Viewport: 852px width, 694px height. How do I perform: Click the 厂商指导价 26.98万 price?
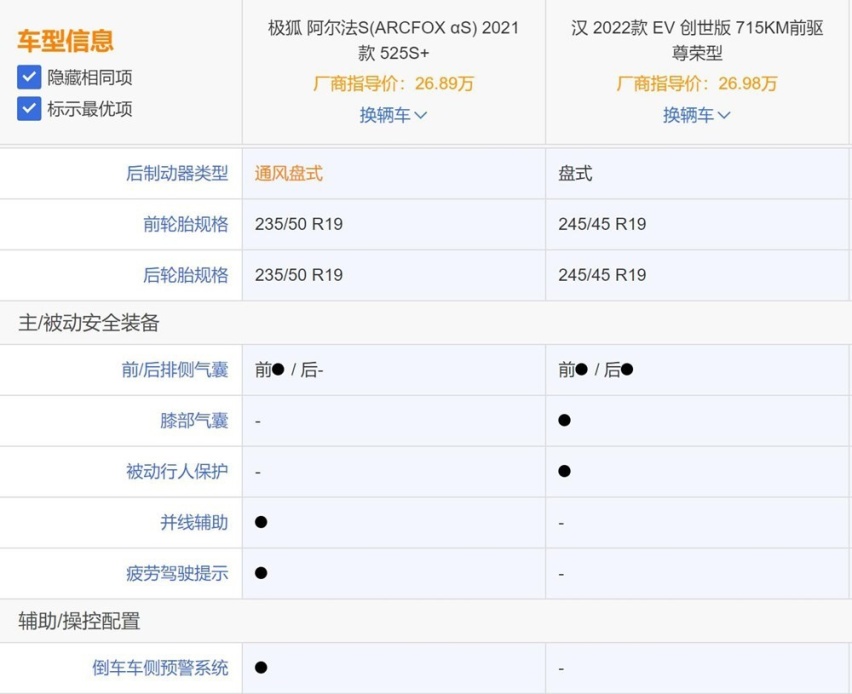pyautogui.click(x=697, y=83)
